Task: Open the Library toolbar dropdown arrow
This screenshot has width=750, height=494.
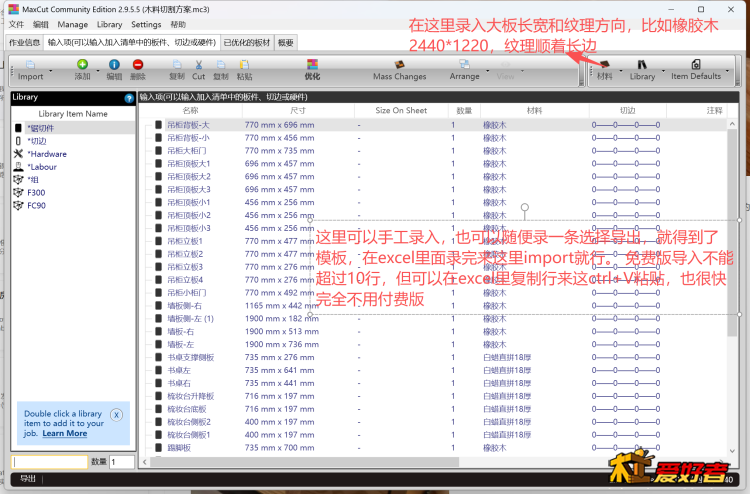Action: click(x=663, y=71)
